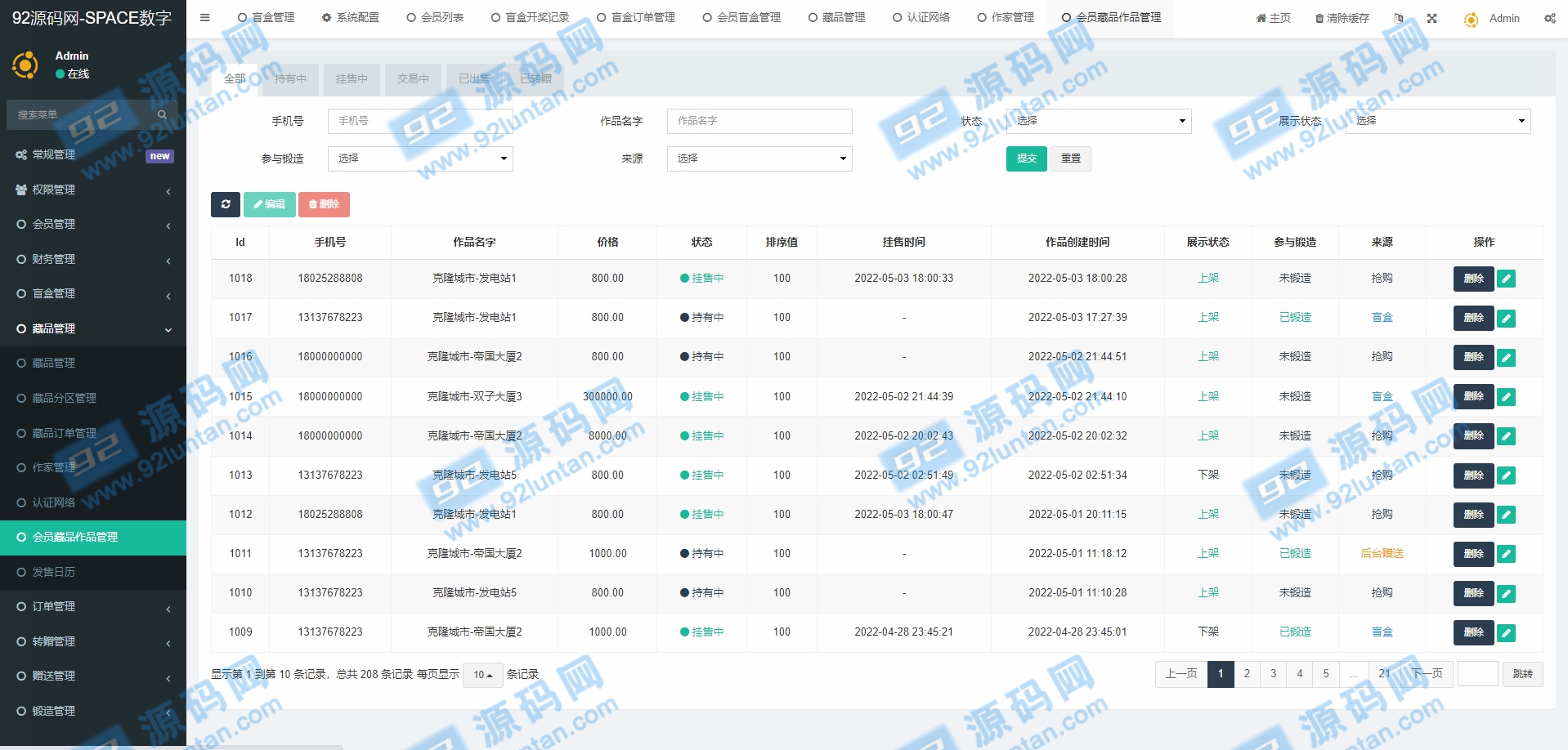
Task: Switch to 交易中 filter tab
Action: pos(413,78)
